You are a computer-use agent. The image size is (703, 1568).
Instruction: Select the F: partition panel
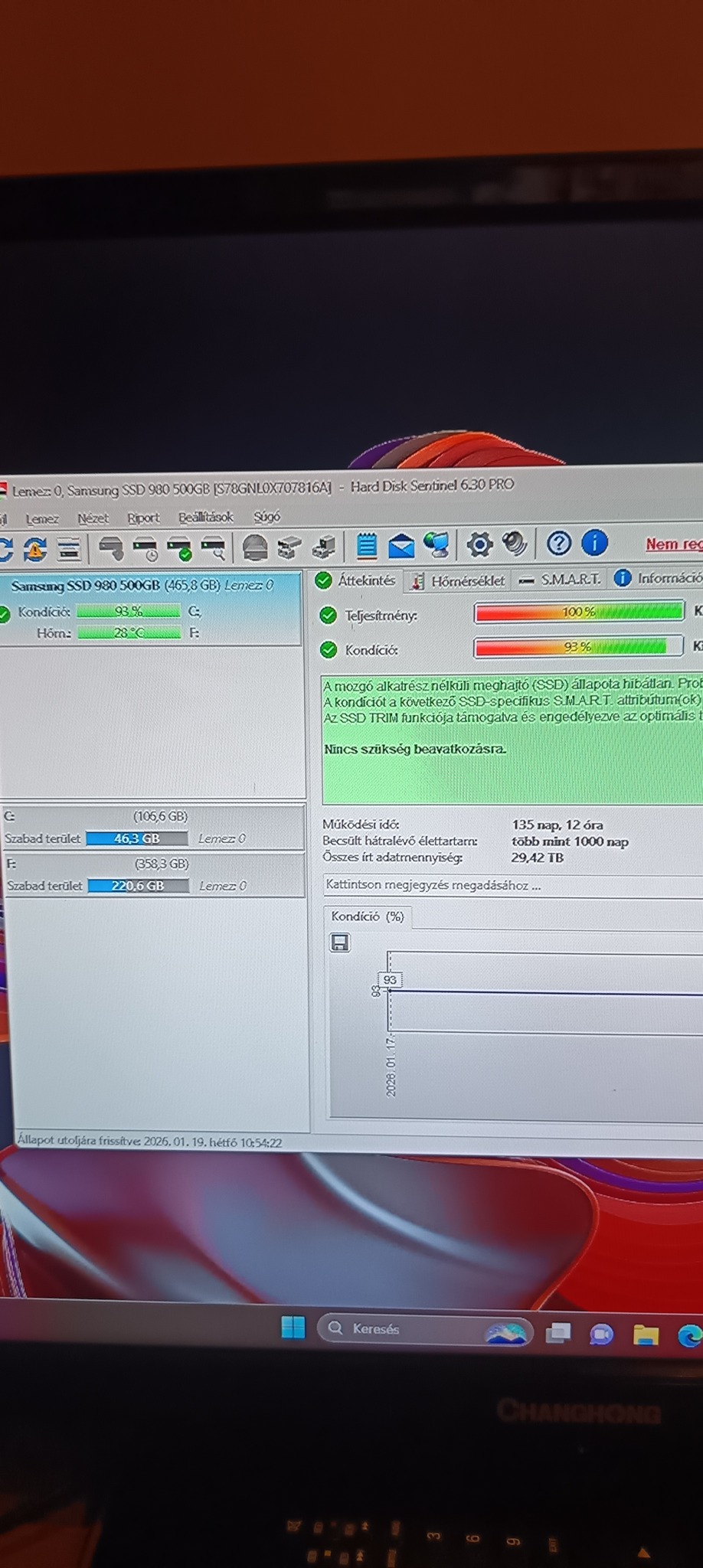(x=153, y=875)
